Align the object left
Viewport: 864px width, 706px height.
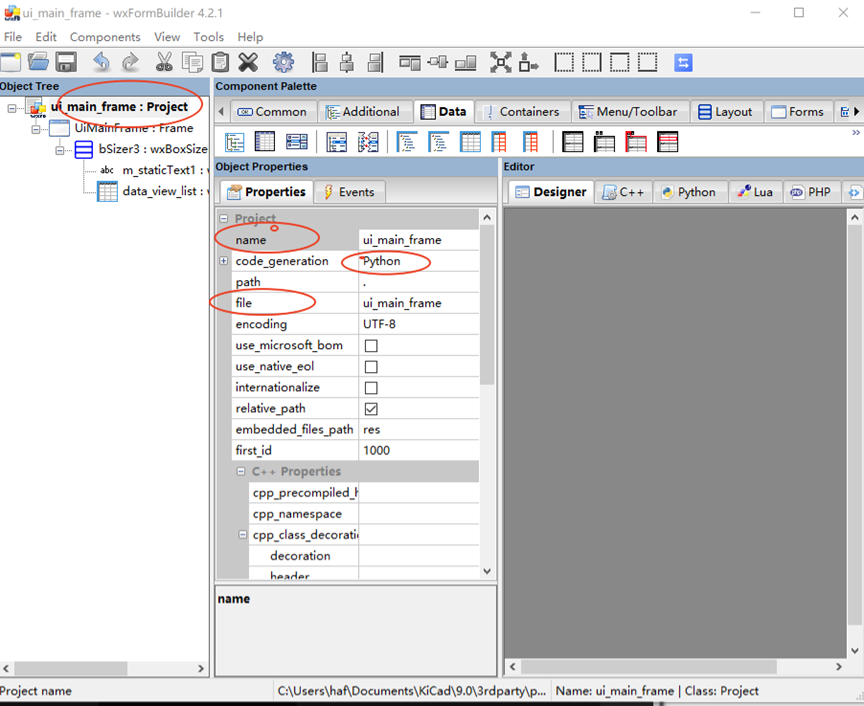(320, 62)
